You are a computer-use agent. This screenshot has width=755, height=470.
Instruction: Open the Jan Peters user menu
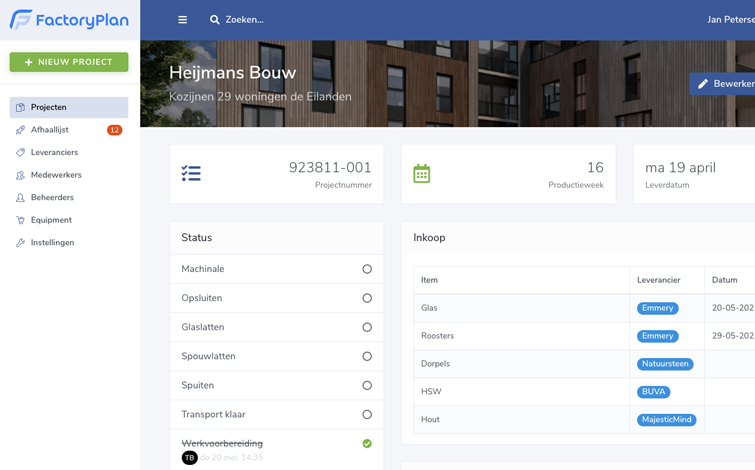(730, 20)
